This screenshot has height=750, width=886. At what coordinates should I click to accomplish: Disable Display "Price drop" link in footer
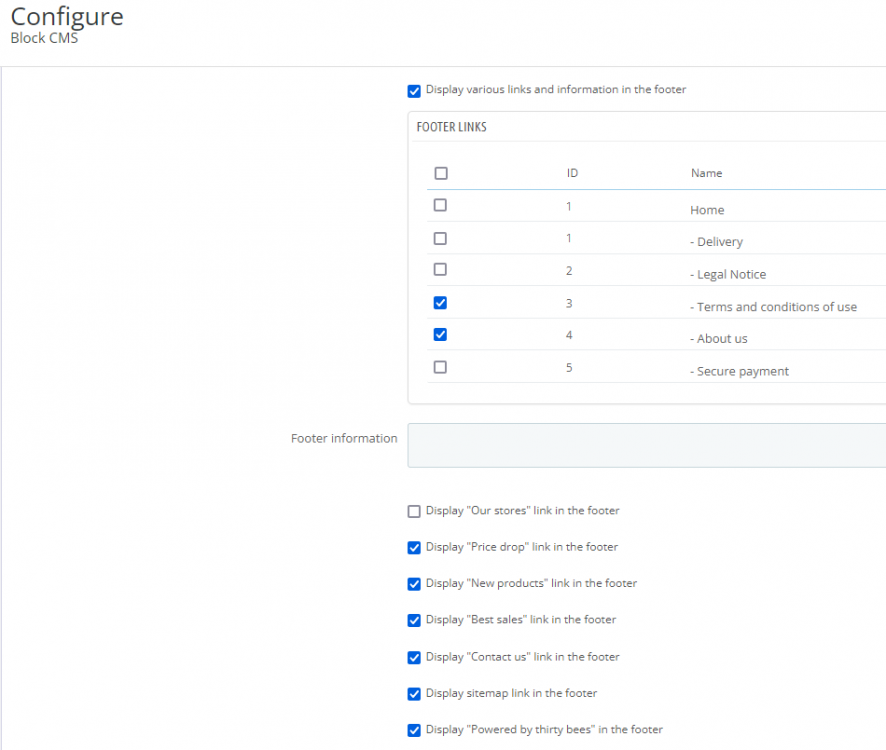point(414,548)
